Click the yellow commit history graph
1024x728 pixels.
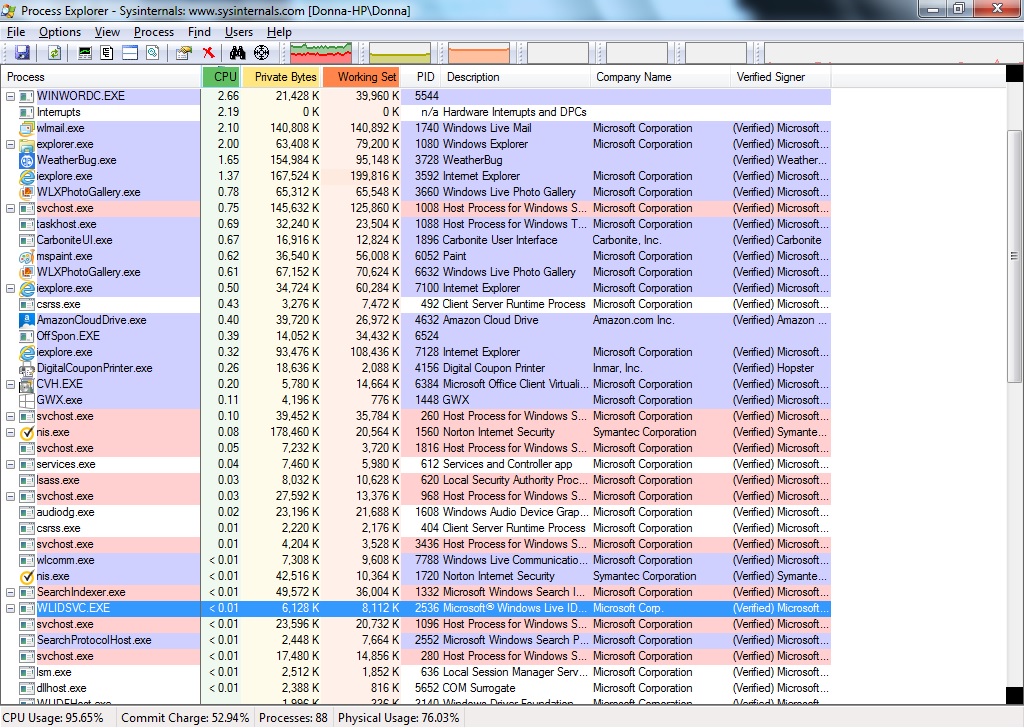(x=400, y=53)
